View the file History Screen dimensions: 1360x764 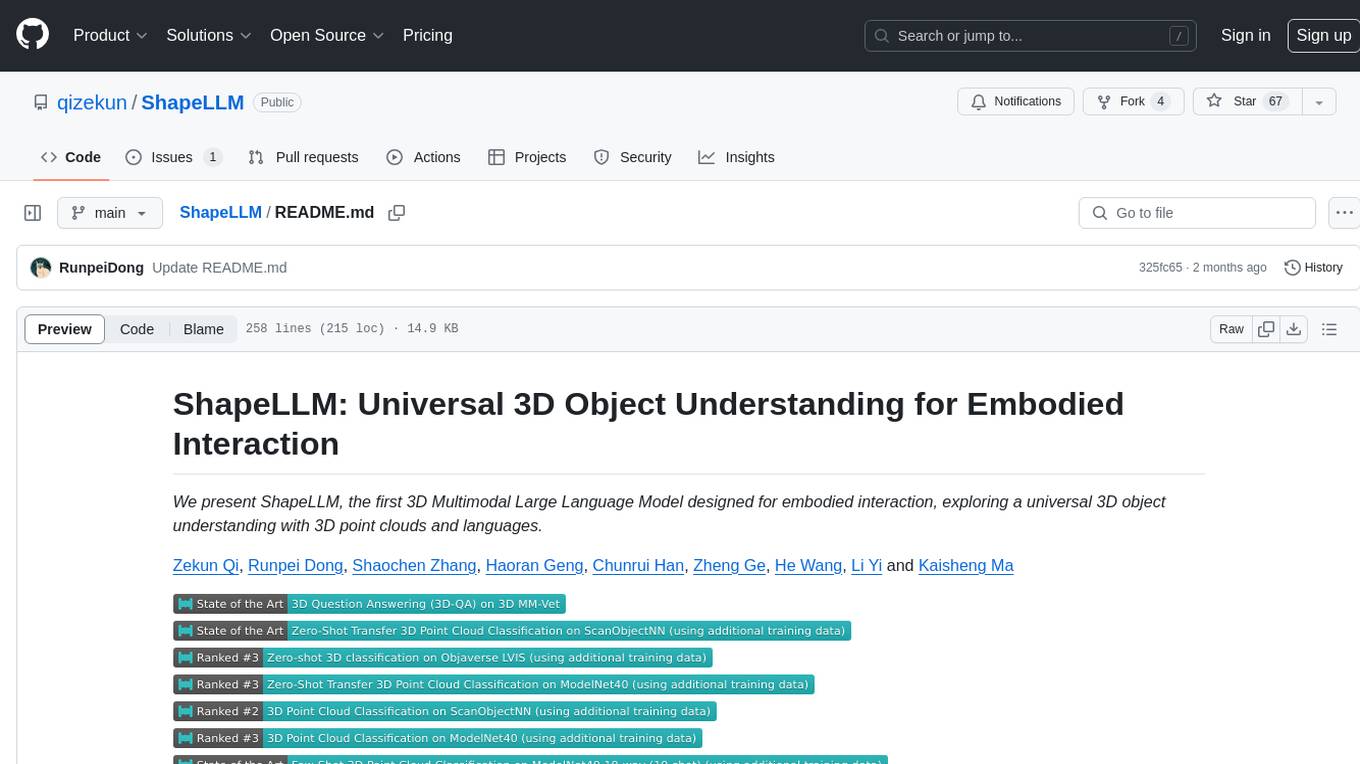pyautogui.click(x=1313, y=268)
